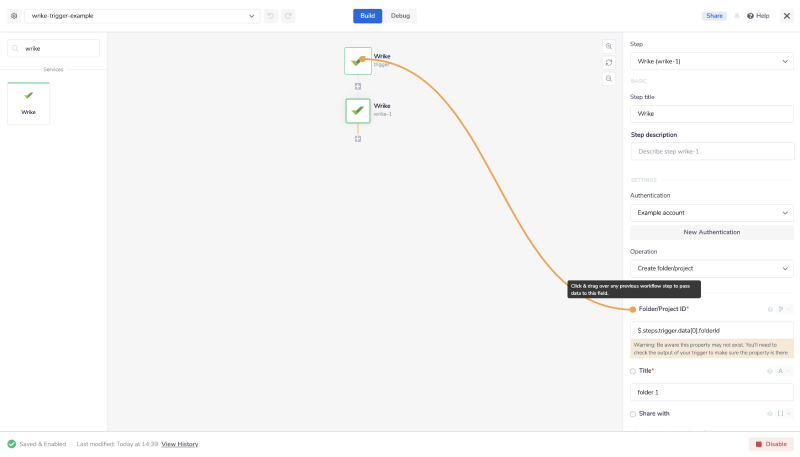Open workflow settings gear icon

[x=14, y=16]
